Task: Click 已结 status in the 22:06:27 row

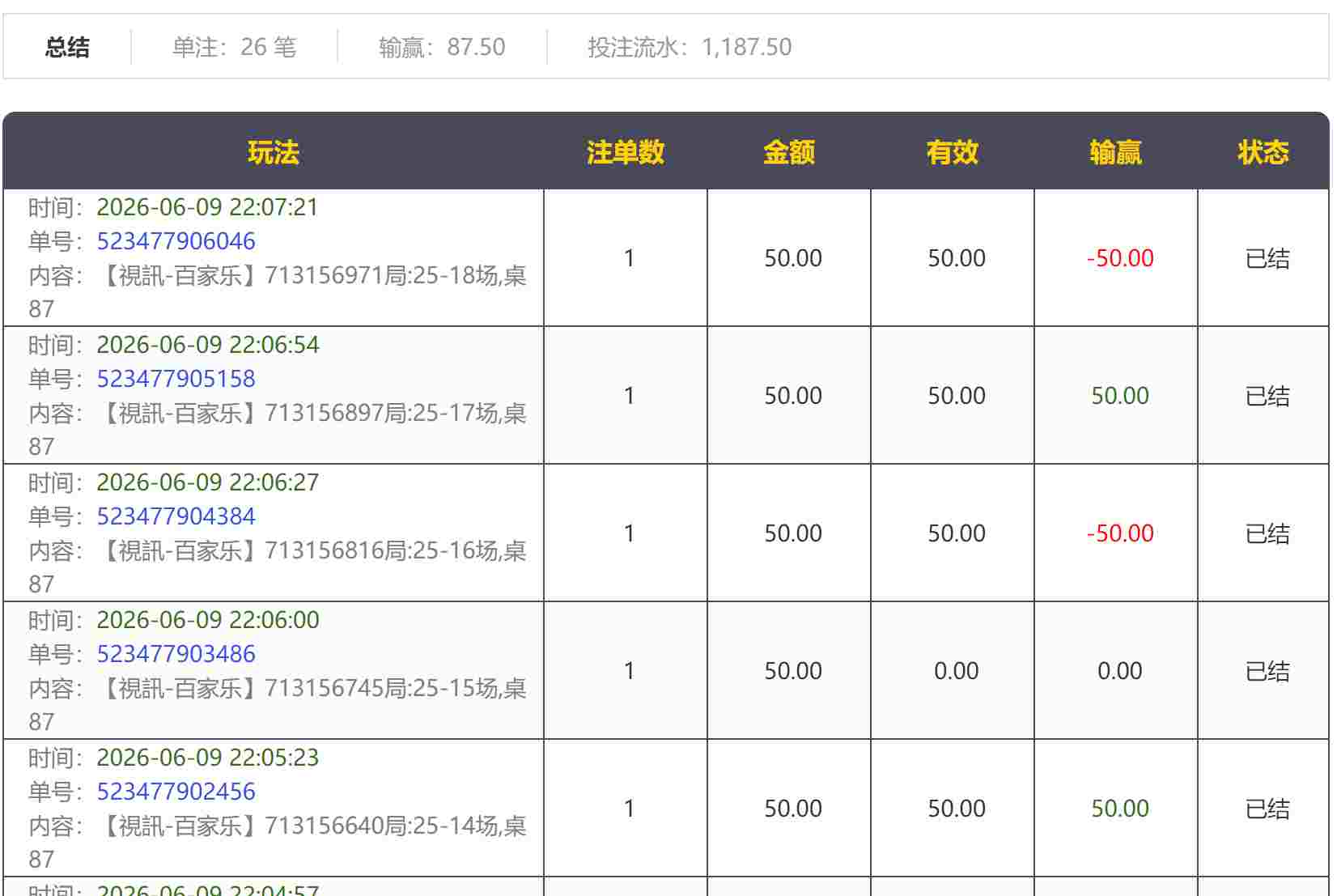Action: tap(1267, 533)
